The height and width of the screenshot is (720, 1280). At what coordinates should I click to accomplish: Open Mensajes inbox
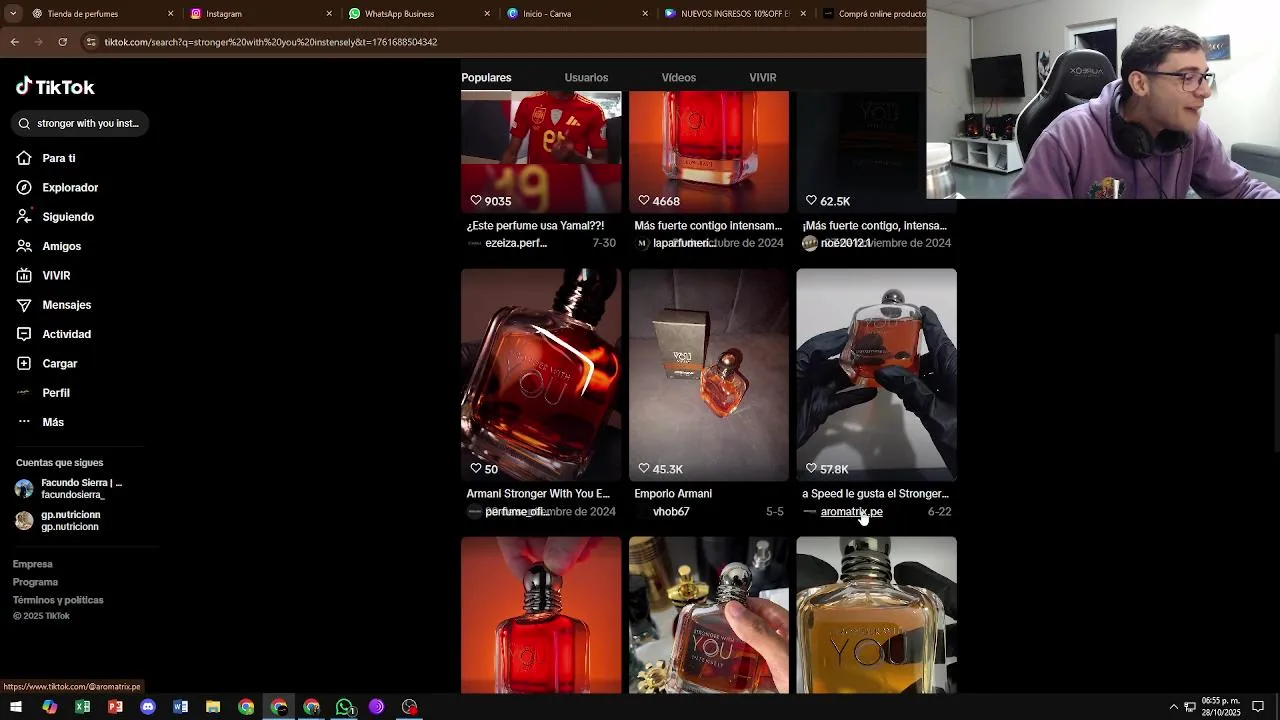53,305
